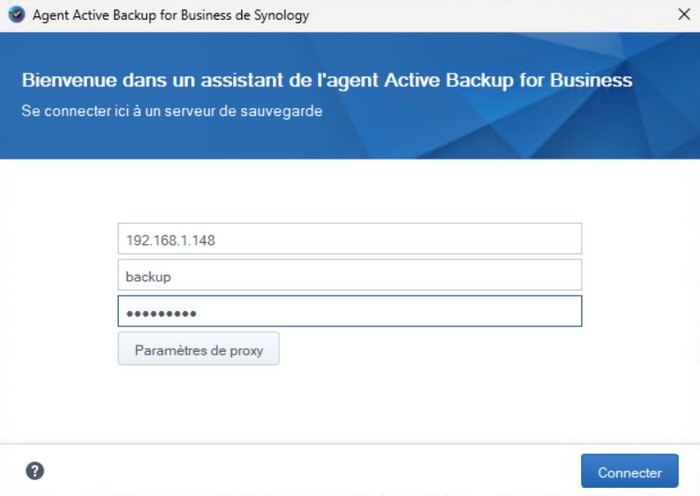The height and width of the screenshot is (496, 700).
Task: Click the bottom footer bar beside the help icon
Action: pyautogui.click(x=300, y=471)
